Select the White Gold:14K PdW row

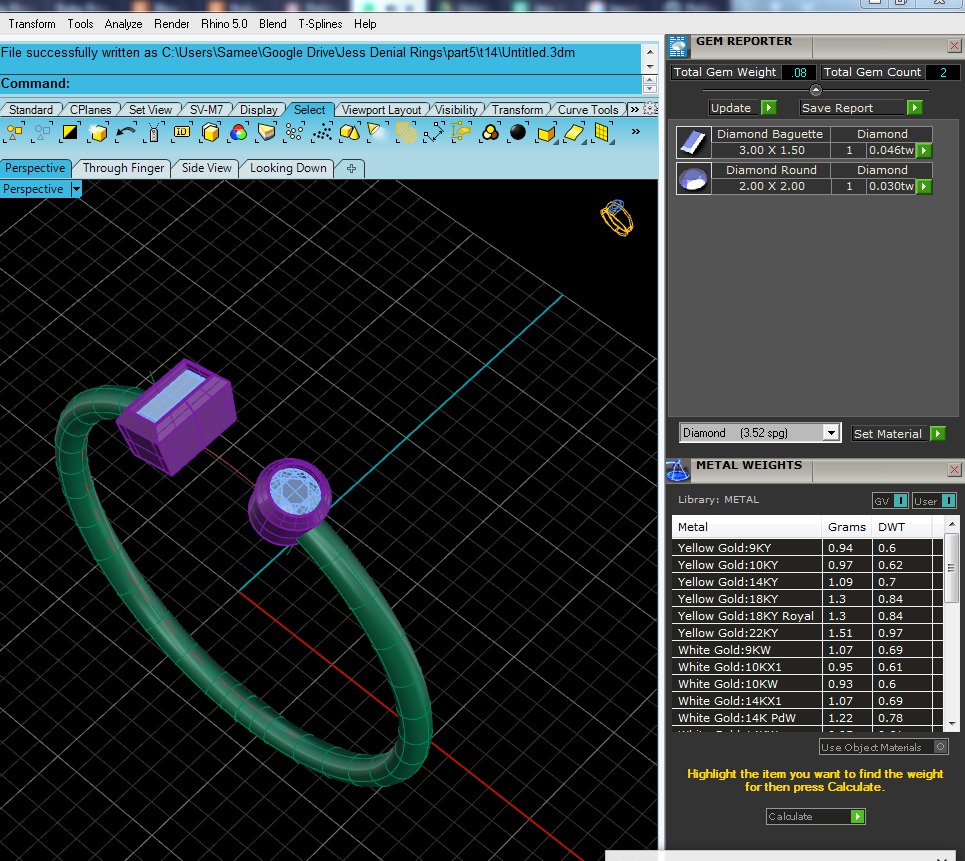click(x=807, y=718)
